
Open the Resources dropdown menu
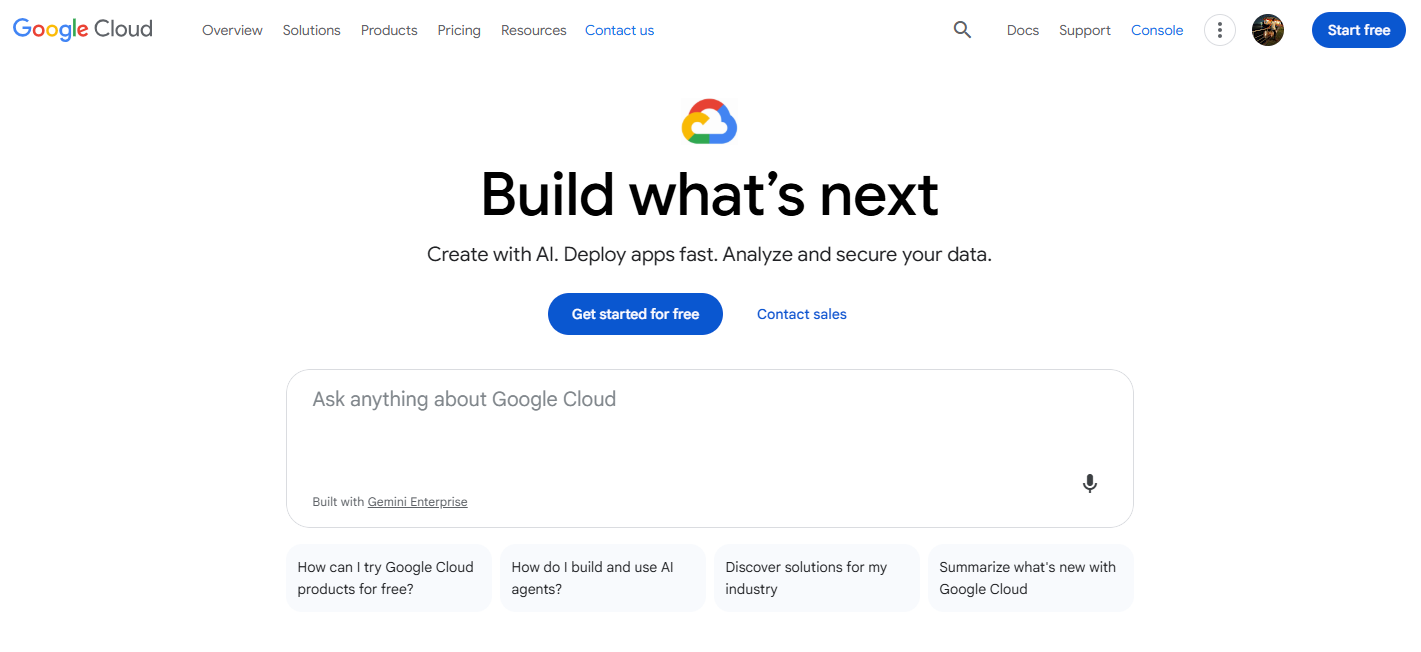(533, 30)
